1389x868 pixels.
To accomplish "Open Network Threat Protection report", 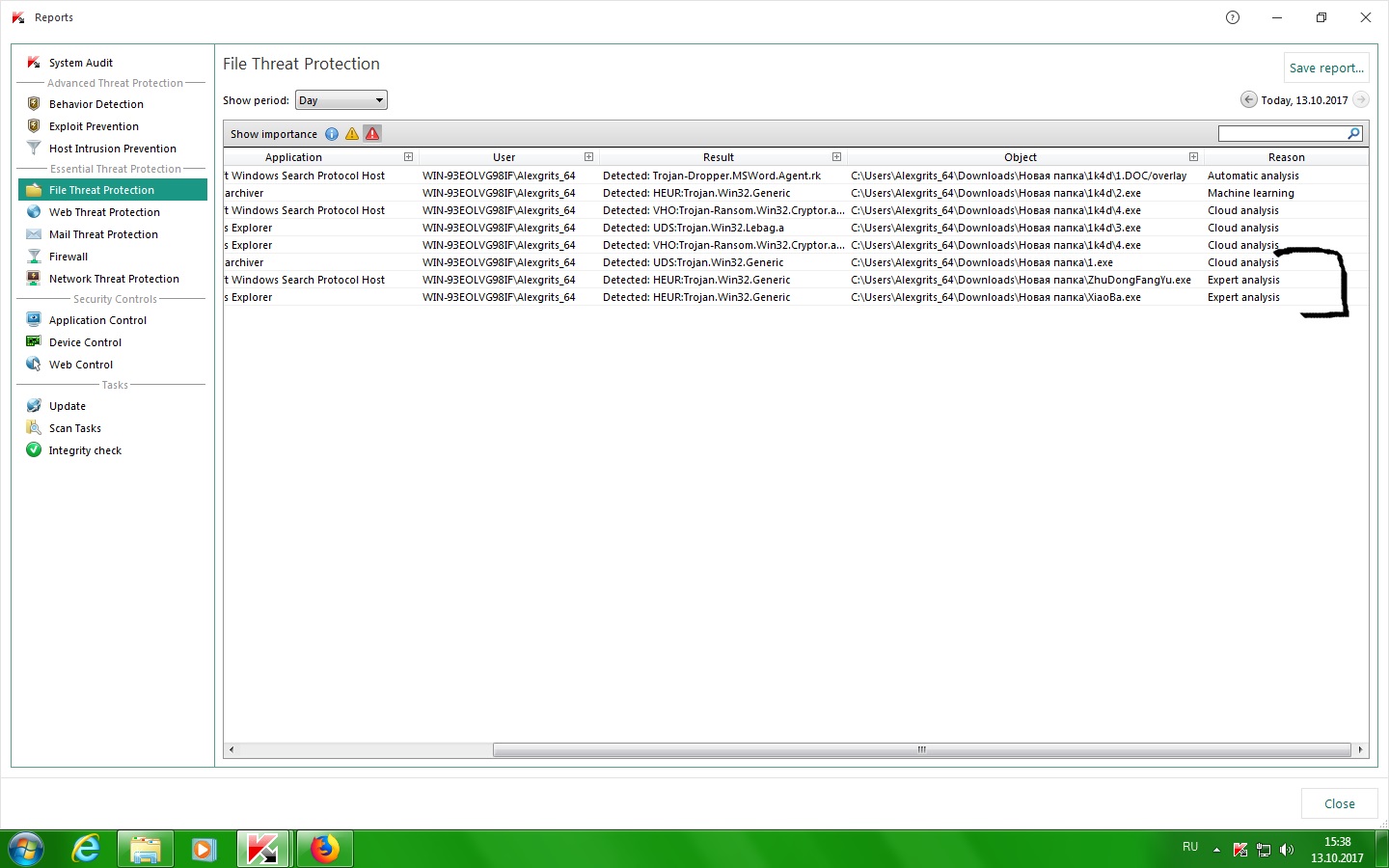I will click(x=113, y=279).
